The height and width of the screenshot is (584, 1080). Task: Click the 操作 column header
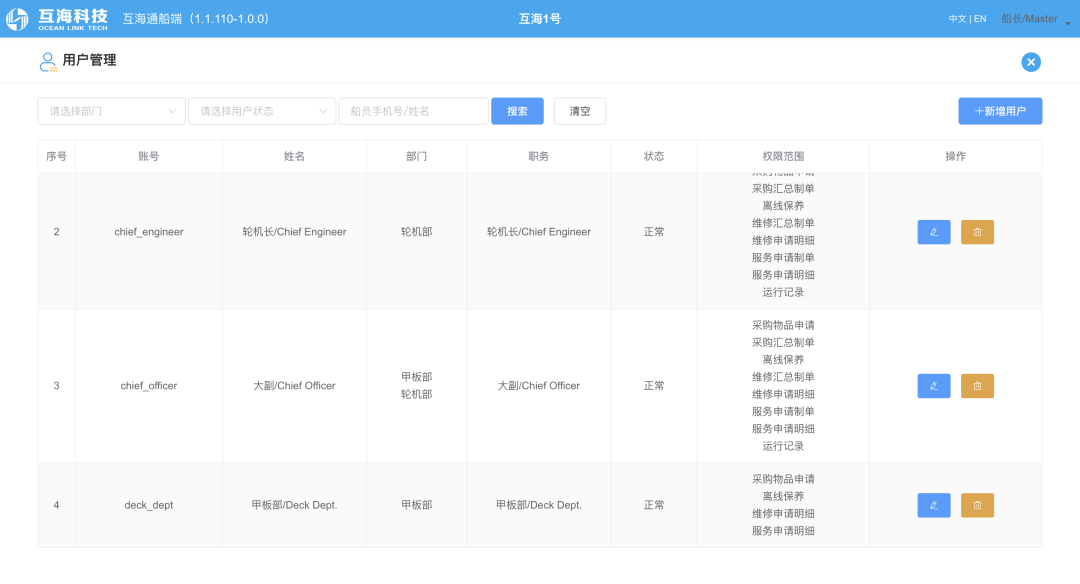tap(955, 156)
